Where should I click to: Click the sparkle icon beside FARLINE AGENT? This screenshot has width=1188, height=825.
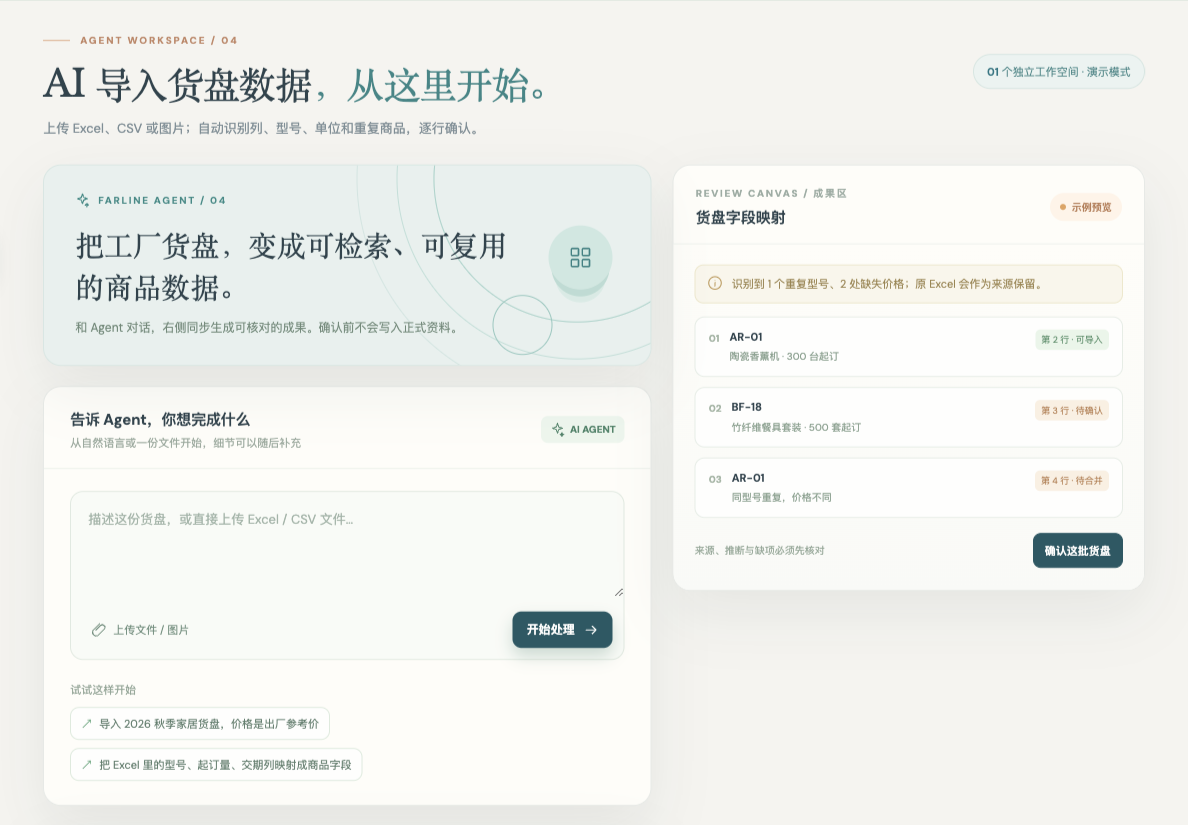83,200
